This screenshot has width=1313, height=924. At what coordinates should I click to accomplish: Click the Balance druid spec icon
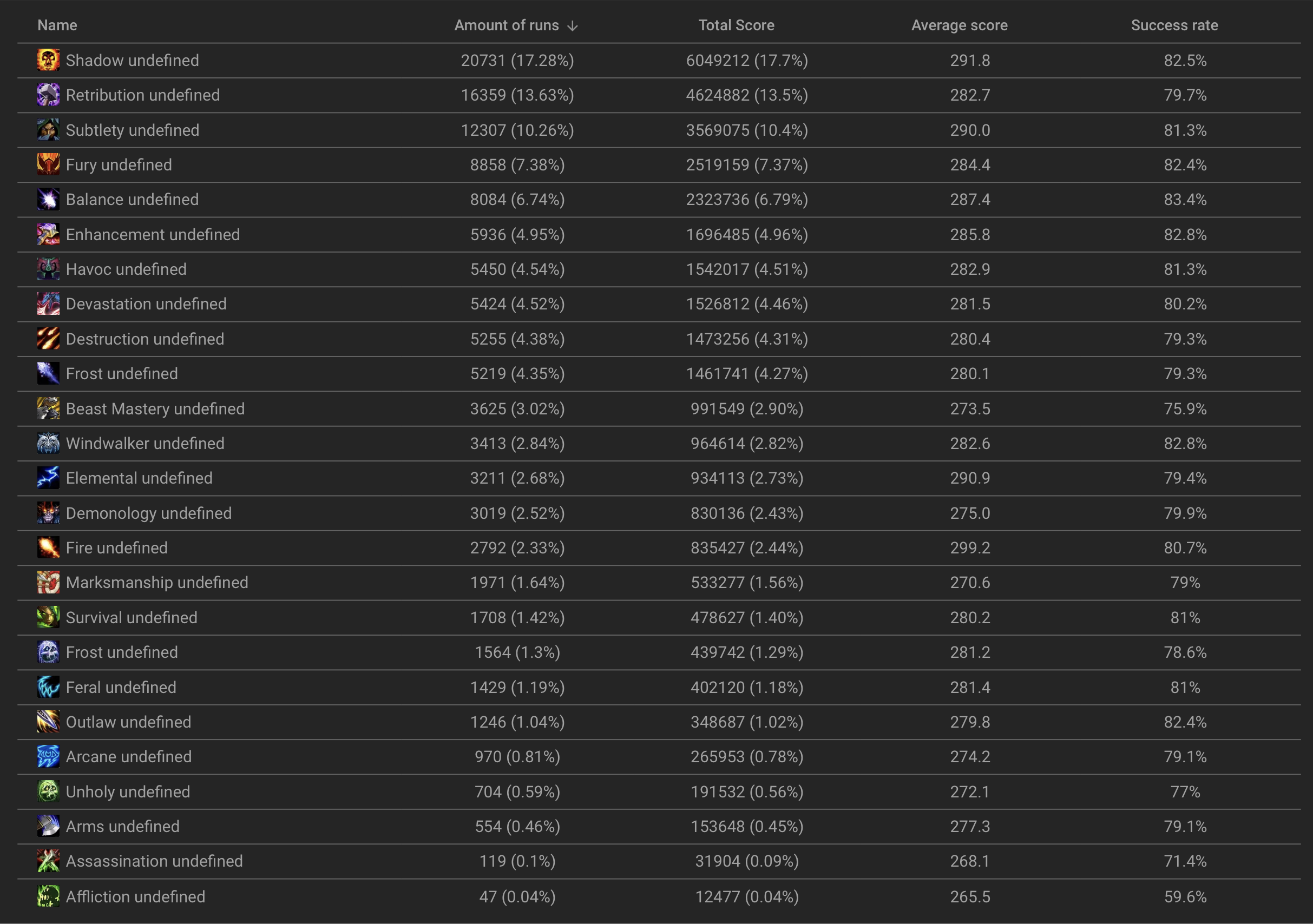pos(48,200)
